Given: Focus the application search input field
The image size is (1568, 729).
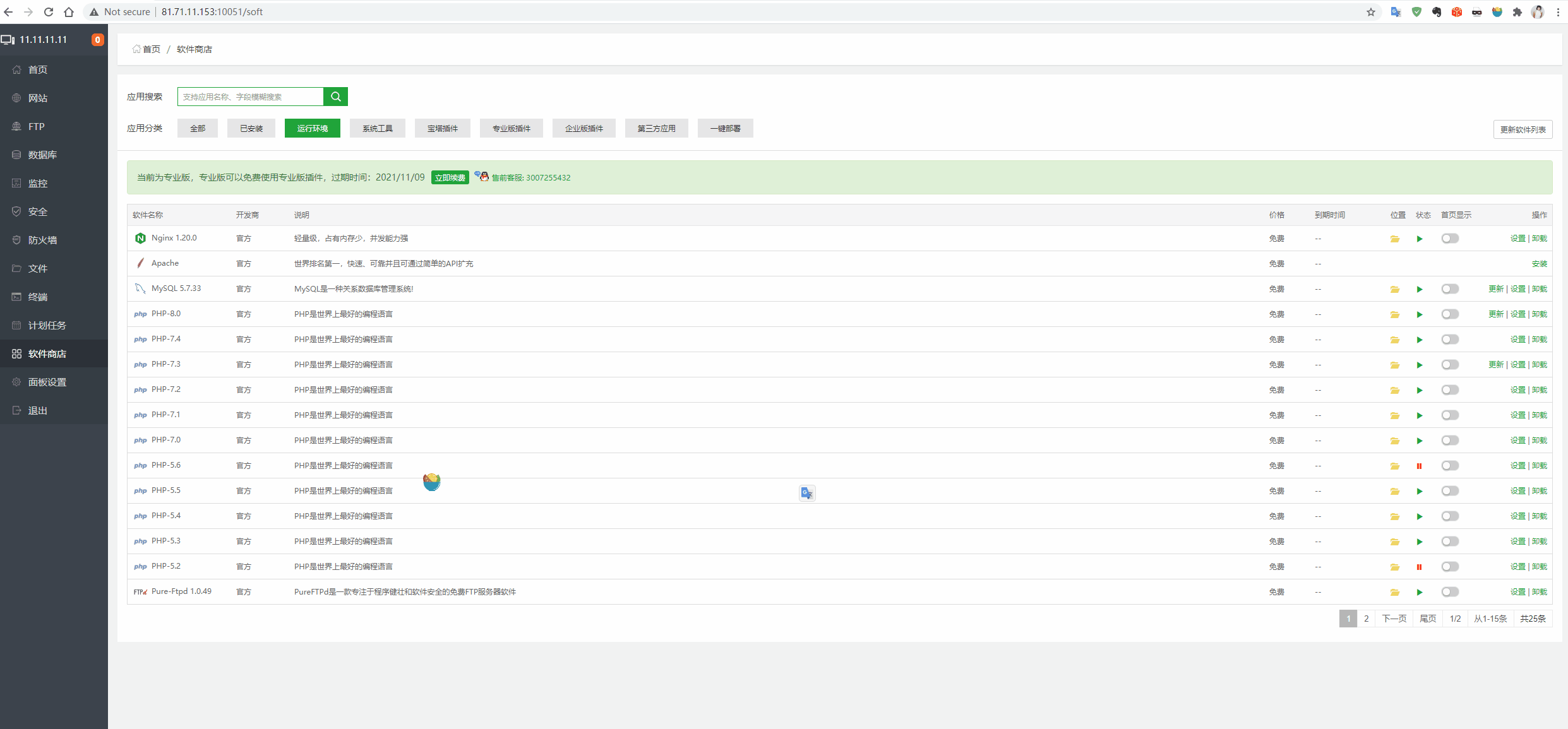Looking at the screenshot, I should [x=251, y=97].
